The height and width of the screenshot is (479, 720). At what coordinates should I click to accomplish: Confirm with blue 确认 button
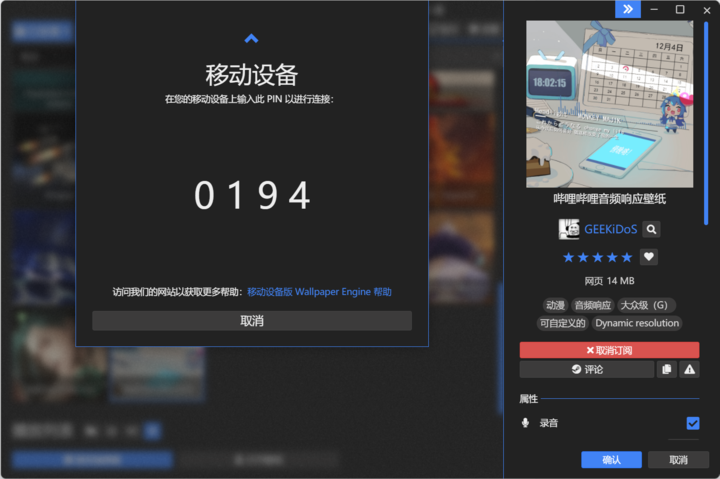point(611,460)
